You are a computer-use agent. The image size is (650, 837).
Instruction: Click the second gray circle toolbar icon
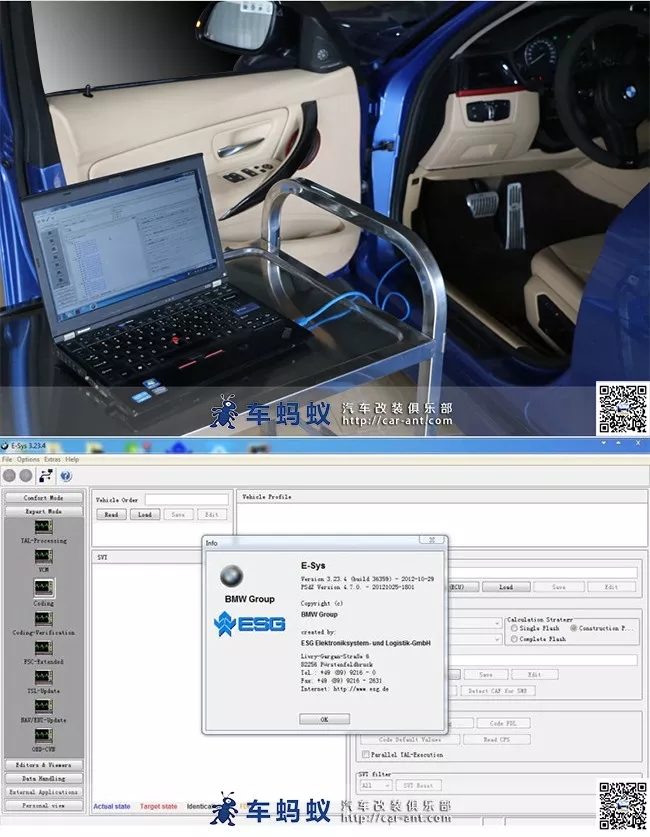[26, 475]
